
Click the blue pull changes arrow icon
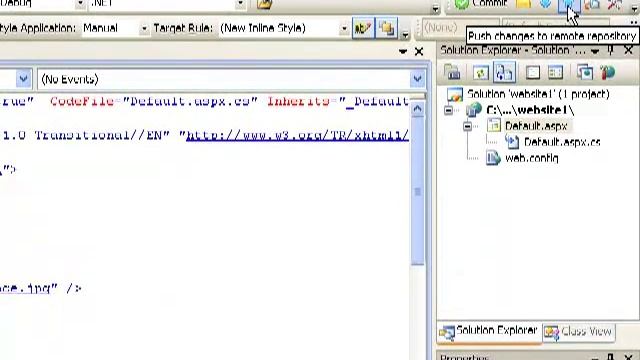546,4
